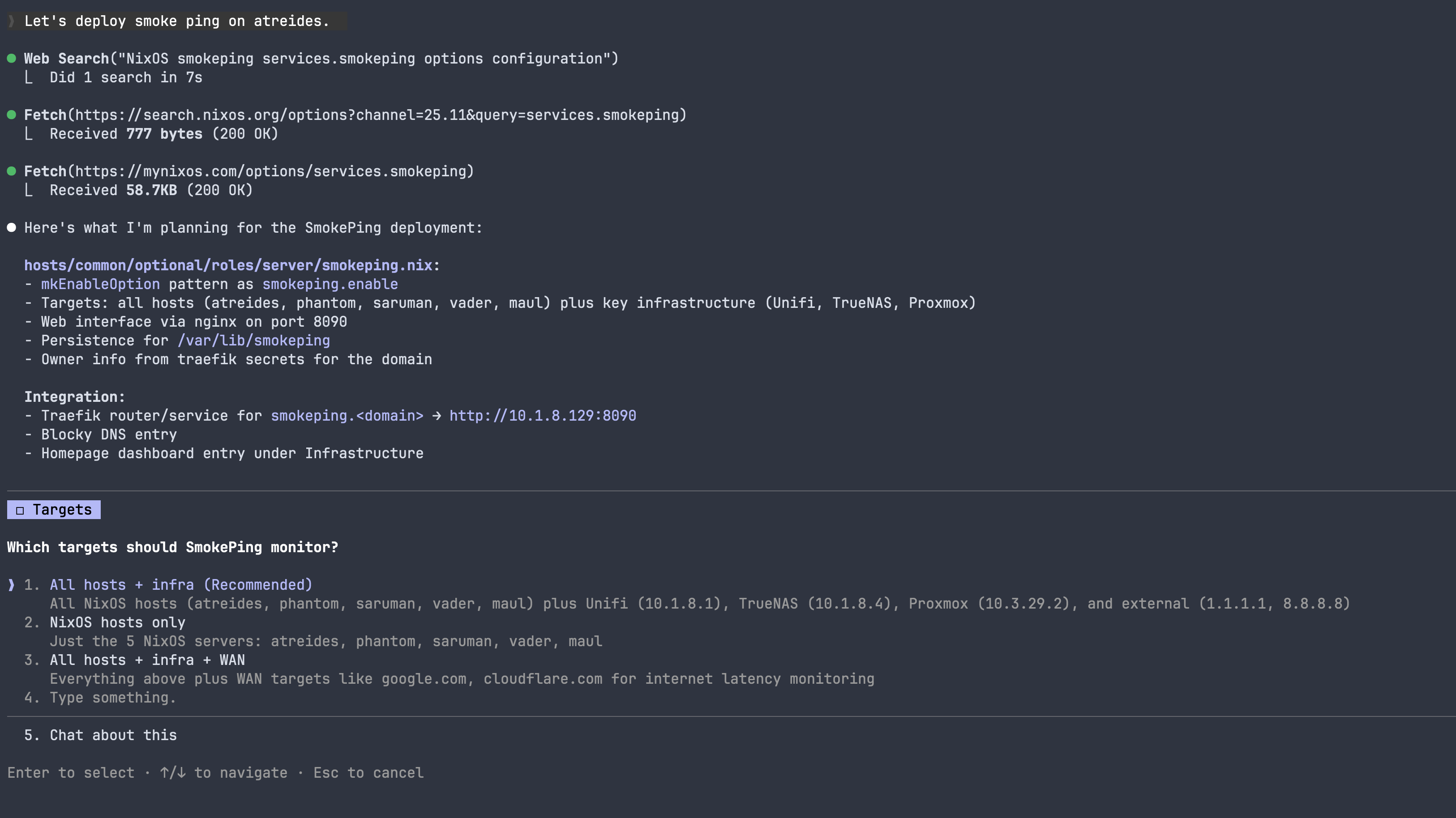
Task: Expand the "Received 58.7KB (200 OK)" fetch result
Action: (x=151, y=190)
